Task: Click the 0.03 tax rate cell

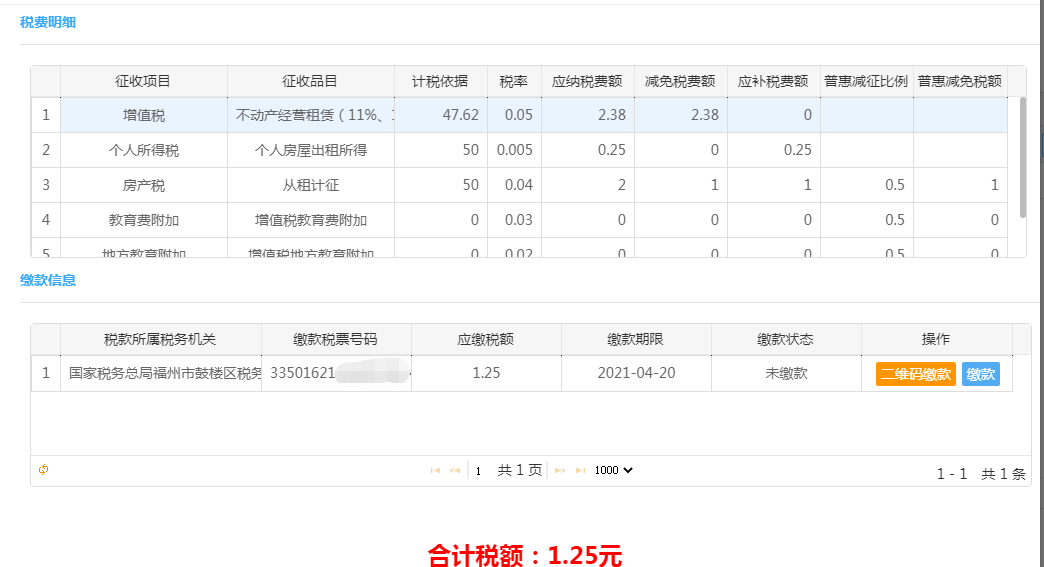Action: (x=514, y=220)
